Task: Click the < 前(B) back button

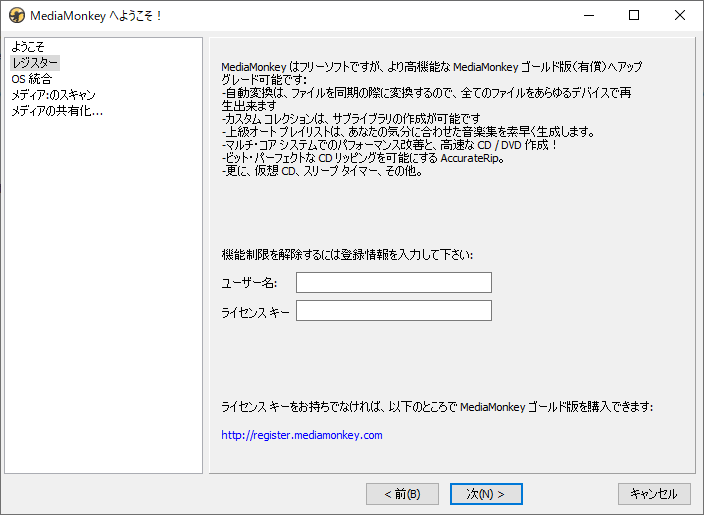Action: [402, 494]
